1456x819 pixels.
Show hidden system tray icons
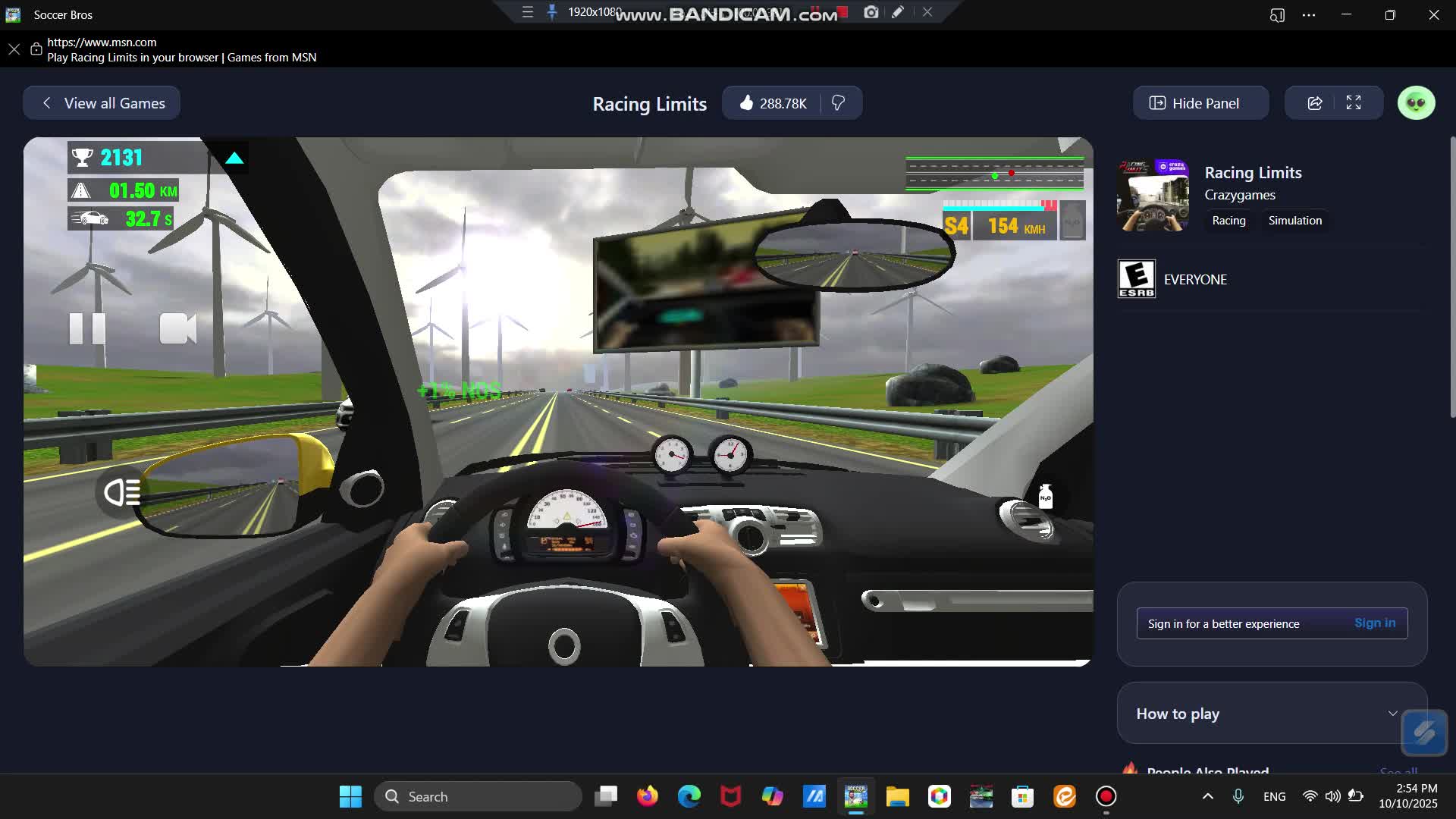1208,796
